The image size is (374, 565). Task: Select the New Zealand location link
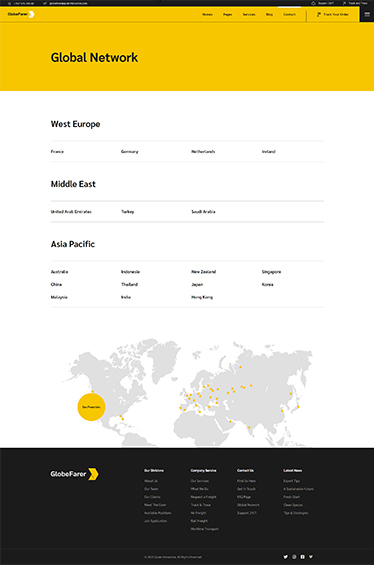[x=204, y=272]
